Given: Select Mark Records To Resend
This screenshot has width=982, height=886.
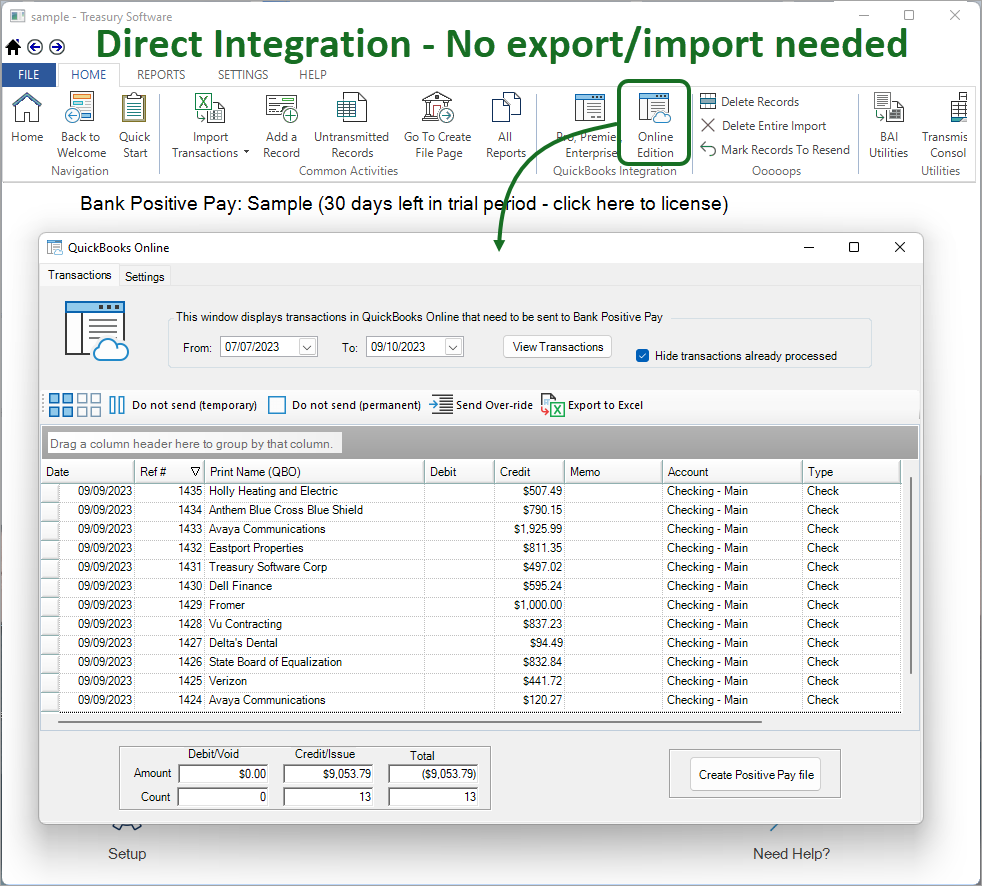Looking at the screenshot, I should coord(775,150).
